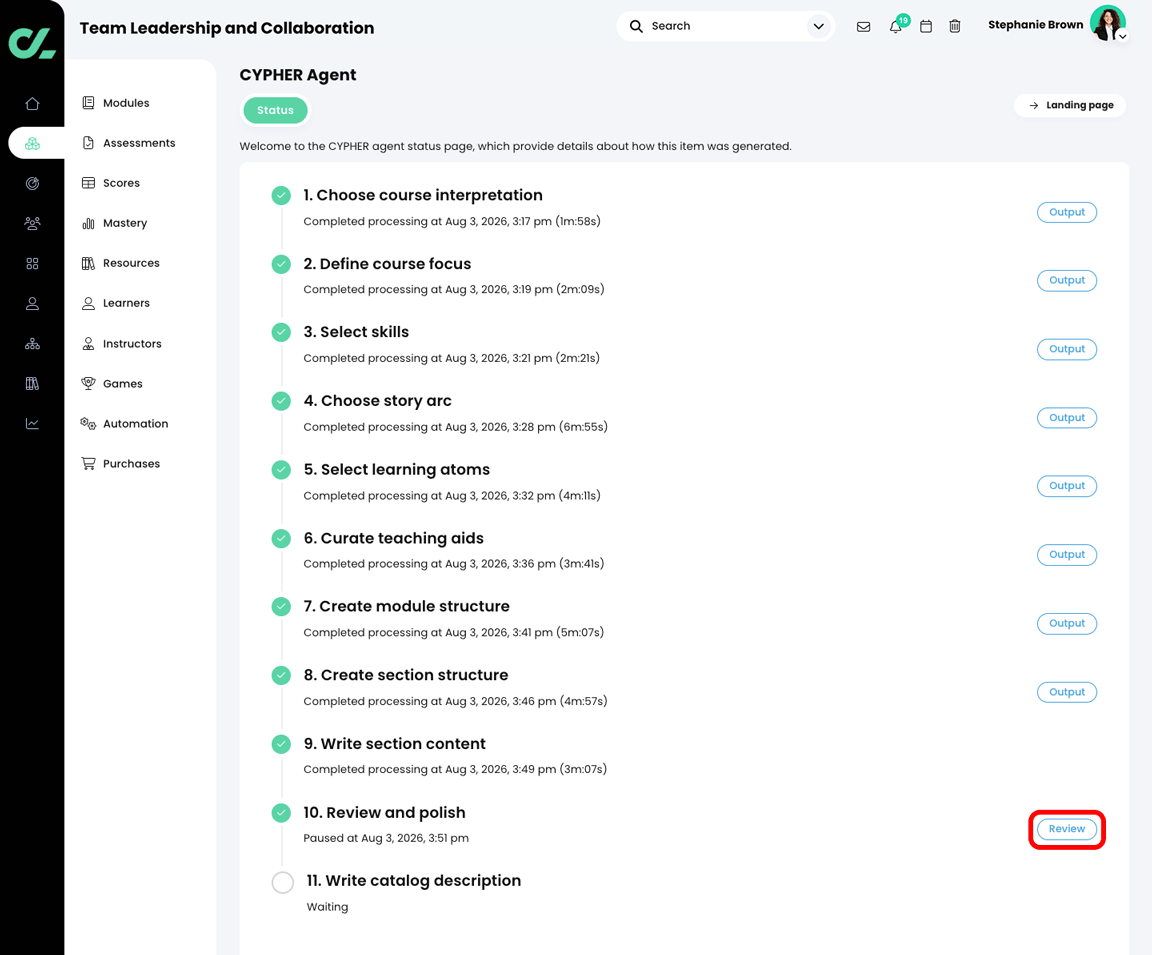Open Games in the course menu

(x=112, y=383)
